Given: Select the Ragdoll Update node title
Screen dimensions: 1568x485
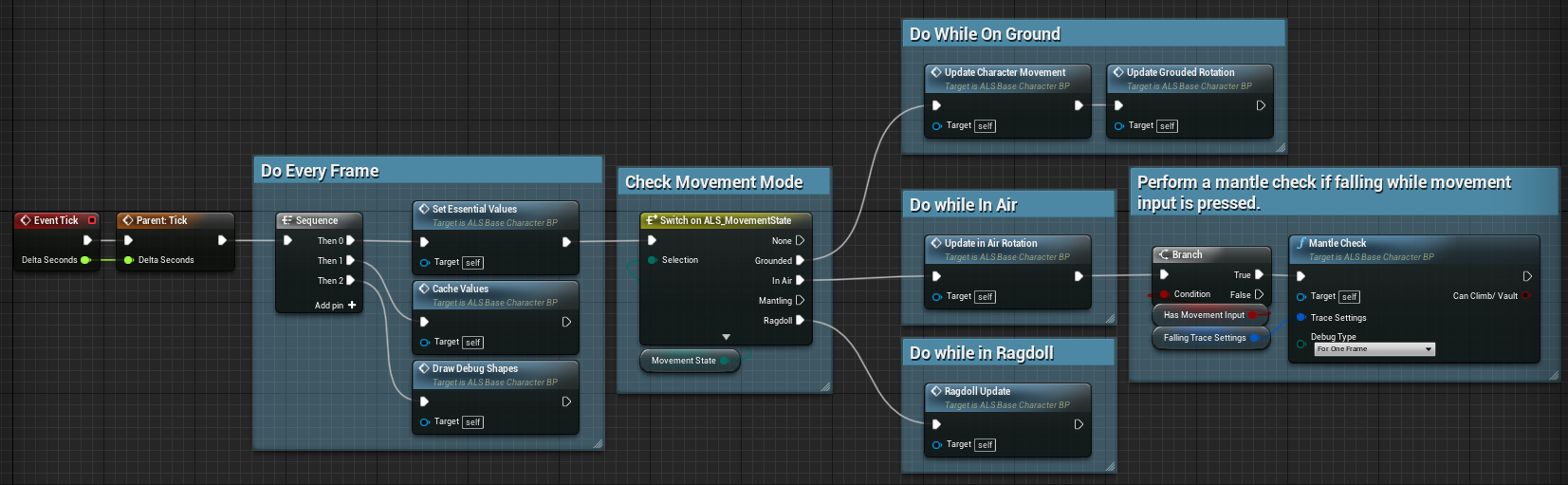Looking at the screenshot, I should pos(977,391).
